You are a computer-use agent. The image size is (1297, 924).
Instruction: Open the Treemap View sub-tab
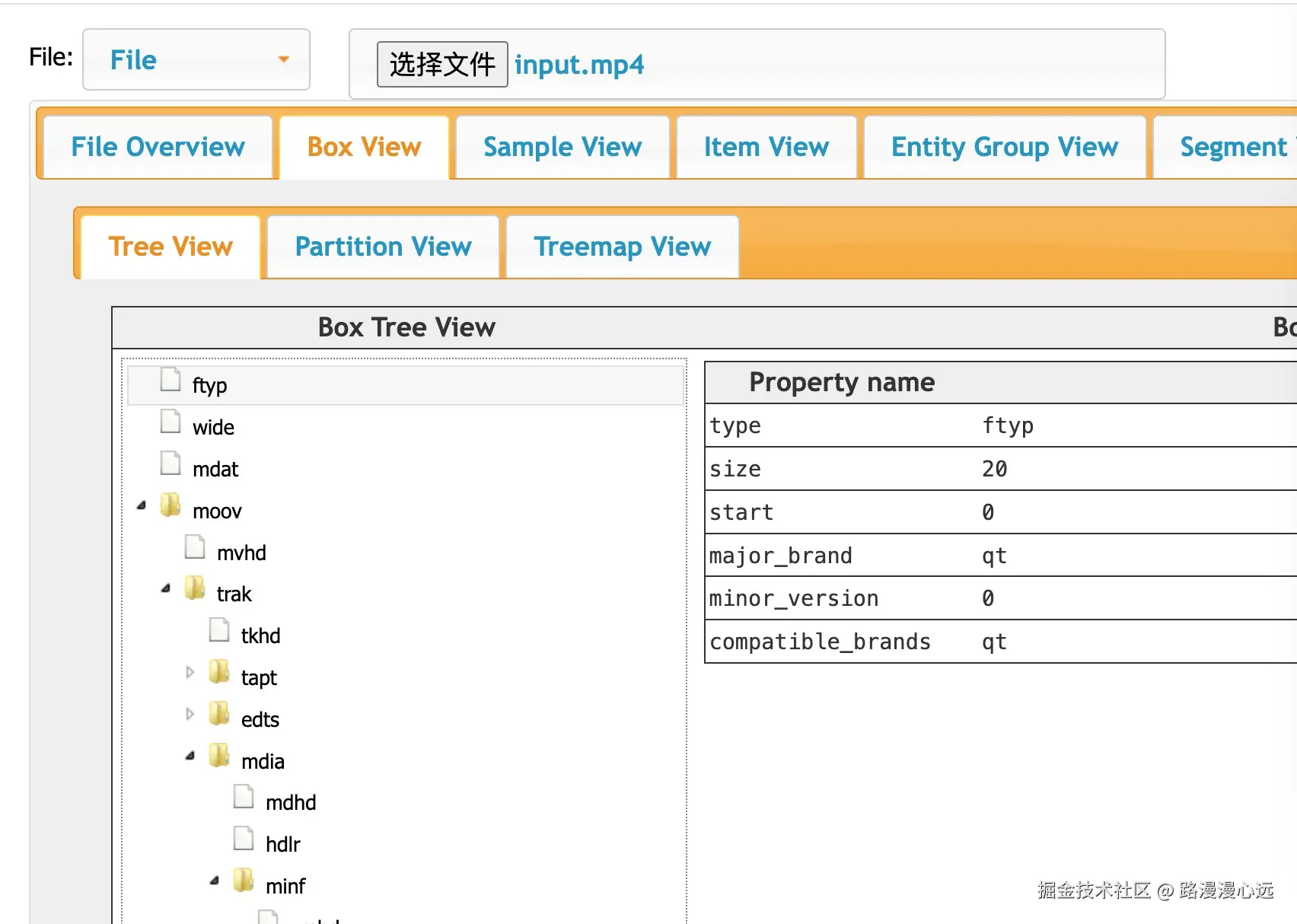(623, 247)
